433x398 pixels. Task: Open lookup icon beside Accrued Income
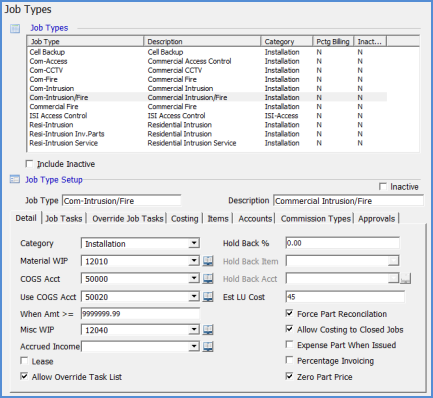coord(208,347)
